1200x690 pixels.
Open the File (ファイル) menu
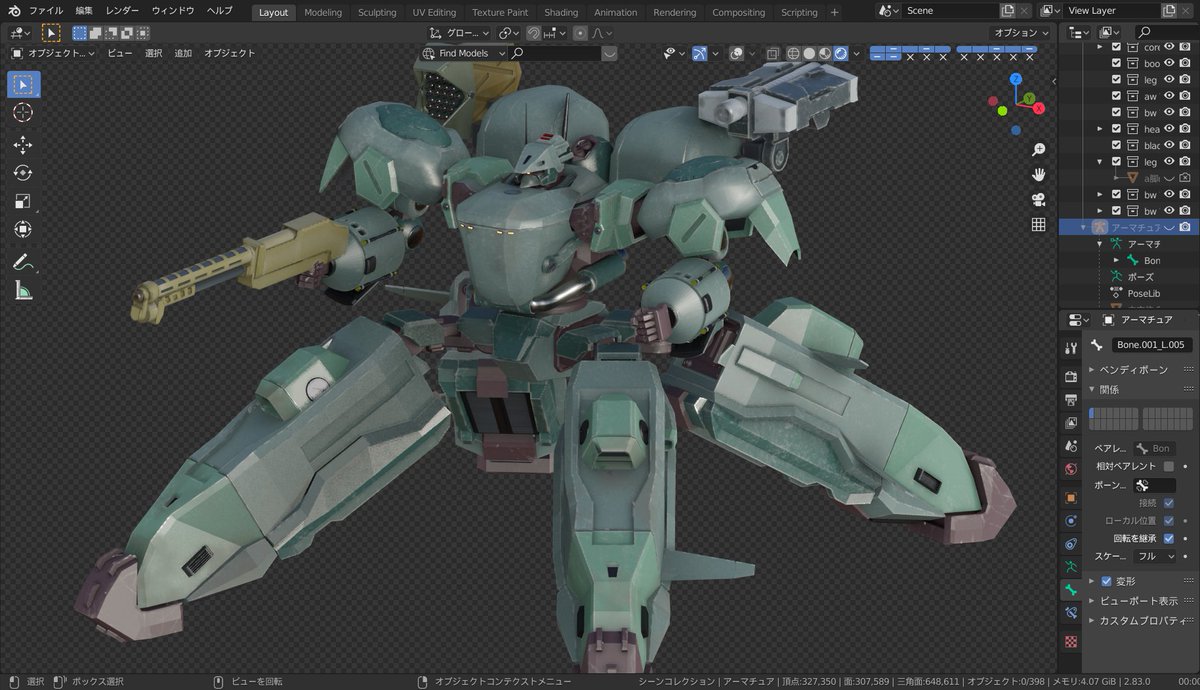[46, 10]
